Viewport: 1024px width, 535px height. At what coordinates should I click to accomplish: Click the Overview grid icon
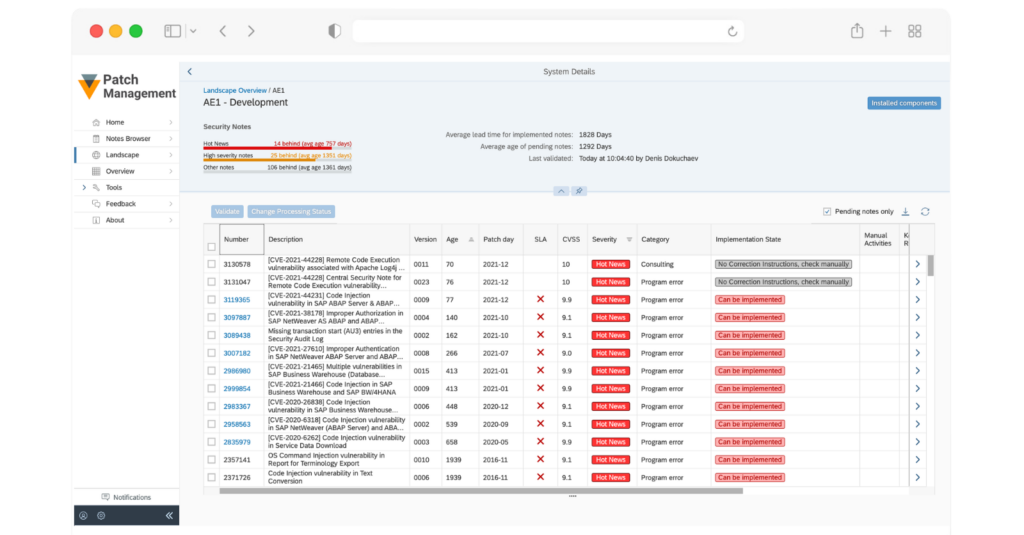click(x=96, y=171)
